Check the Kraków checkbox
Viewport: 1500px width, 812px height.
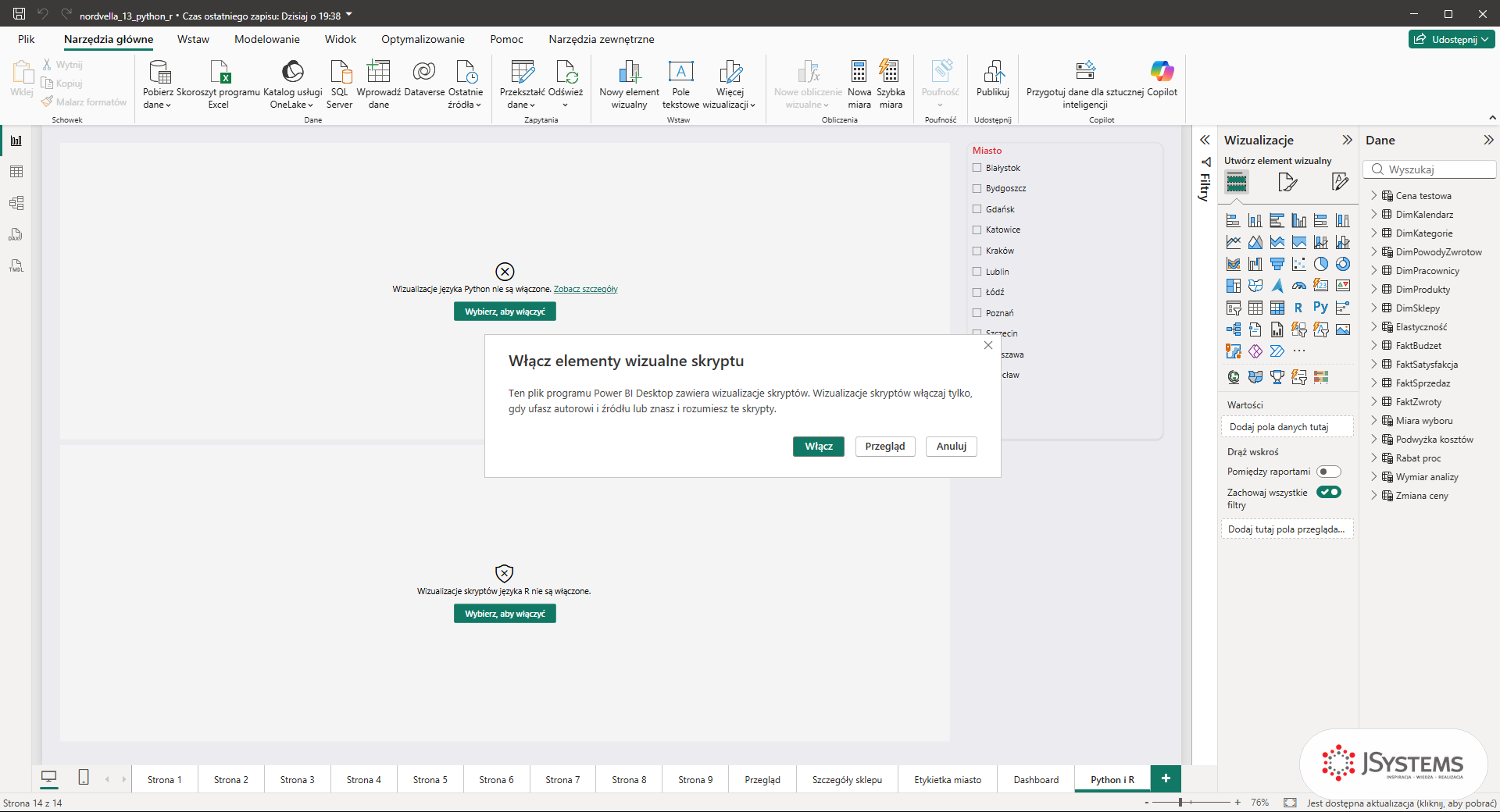(977, 251)
